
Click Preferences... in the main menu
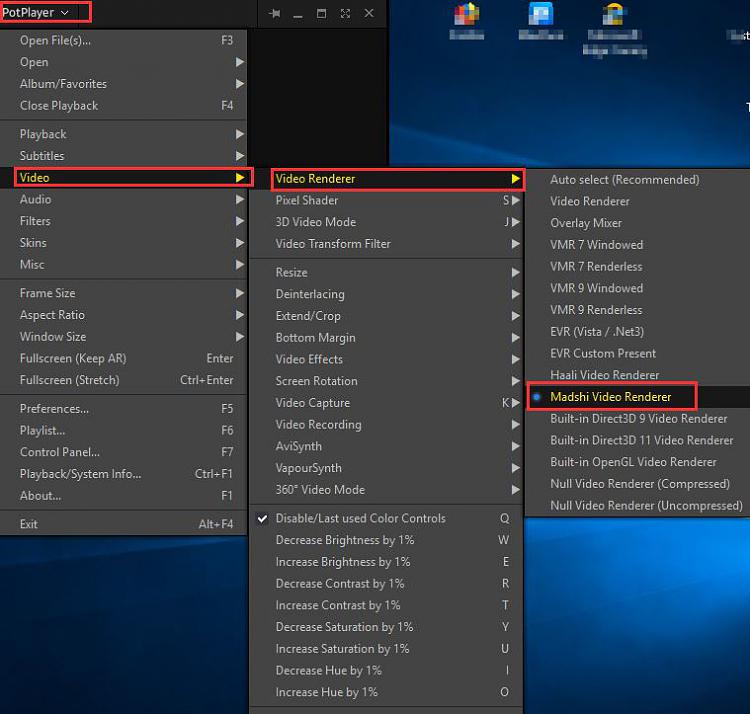(54, 408)
